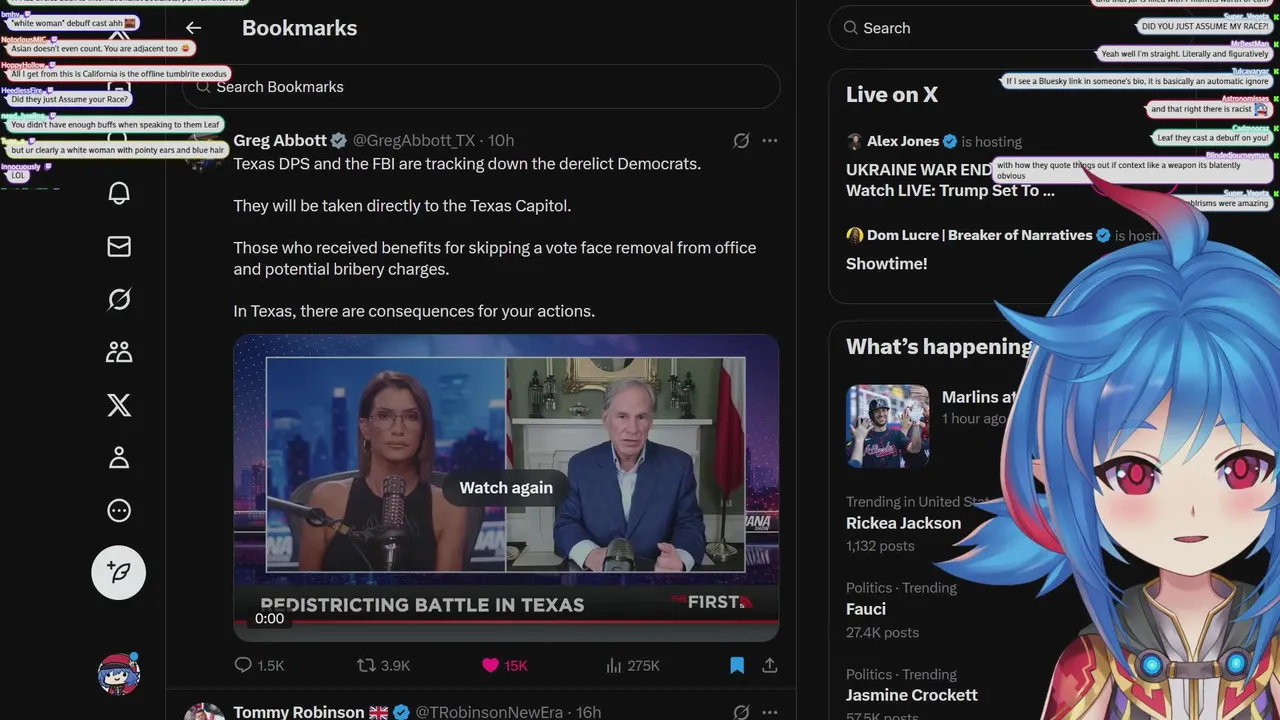Open account avatar at sidebar bottom
The image size is (1280, 720).
[x=119, y=674]
